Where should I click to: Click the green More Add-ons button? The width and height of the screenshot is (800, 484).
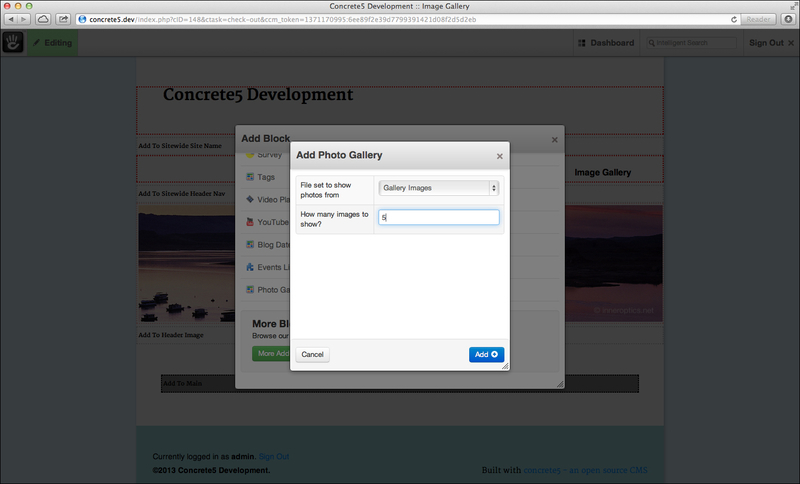point(271,353)
